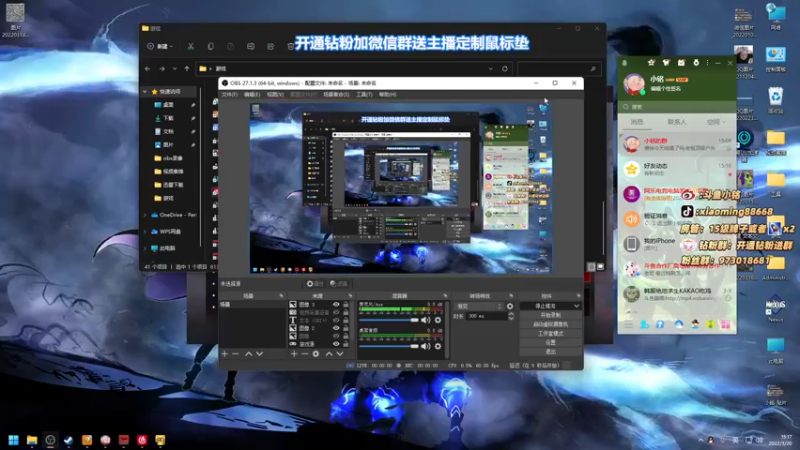Adjust the microphone volume slider

click(x=389, y=320)
